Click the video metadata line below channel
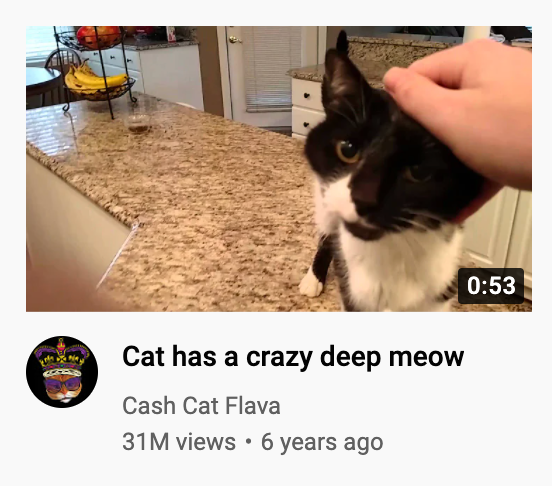Image resolution: width=552 pixels, height=486 pixels. 253,443
